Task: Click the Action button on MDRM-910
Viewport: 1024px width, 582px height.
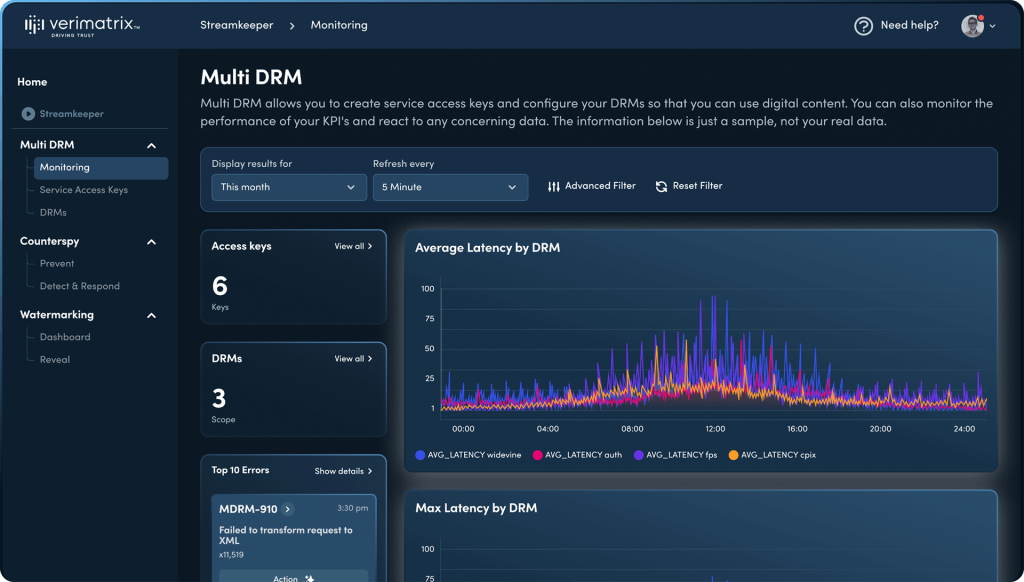Action: click(293, 576)
